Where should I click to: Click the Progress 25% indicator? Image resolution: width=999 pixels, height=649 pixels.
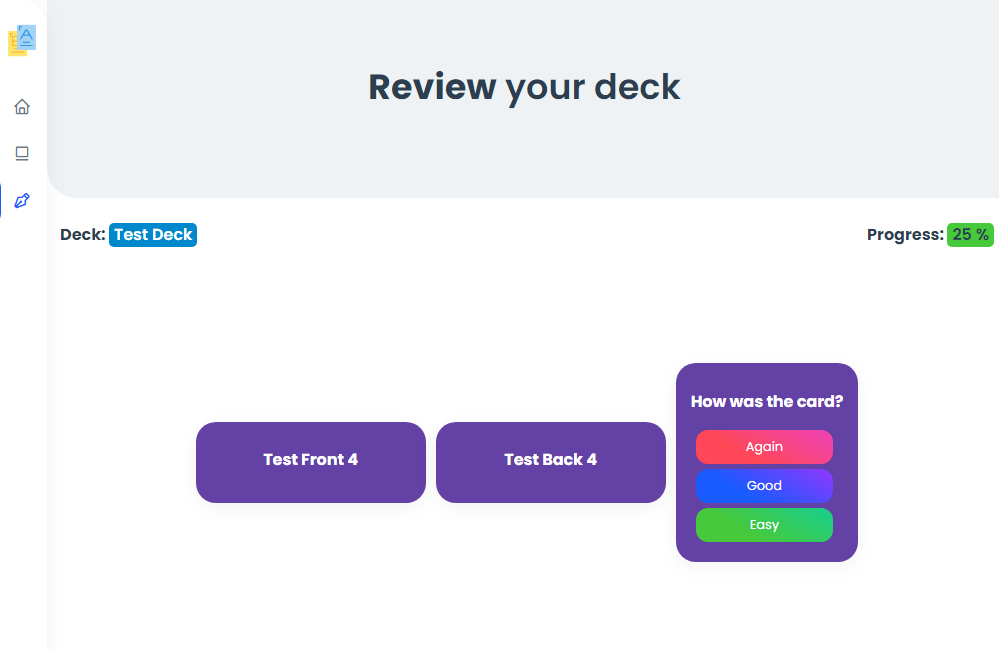coord(969,234)
